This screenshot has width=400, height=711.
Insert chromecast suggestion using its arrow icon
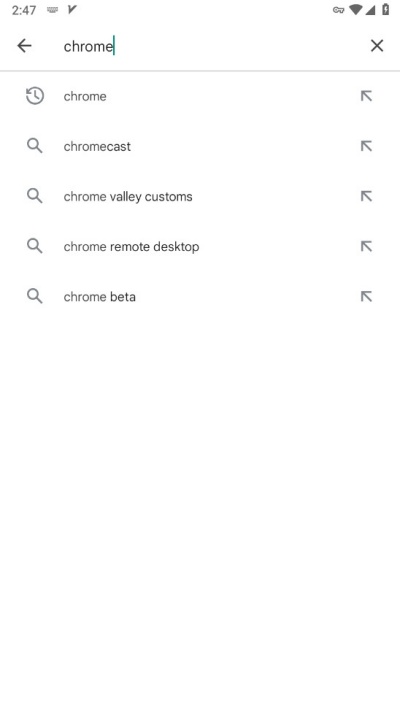[366, 146]
